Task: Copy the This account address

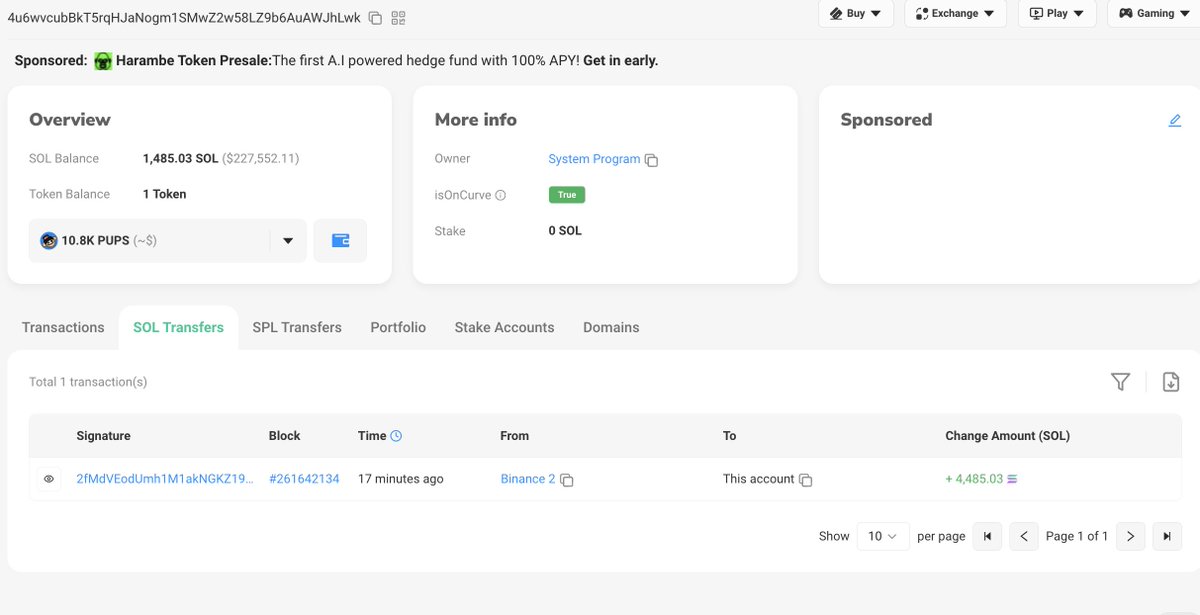Action: point(806,480)
